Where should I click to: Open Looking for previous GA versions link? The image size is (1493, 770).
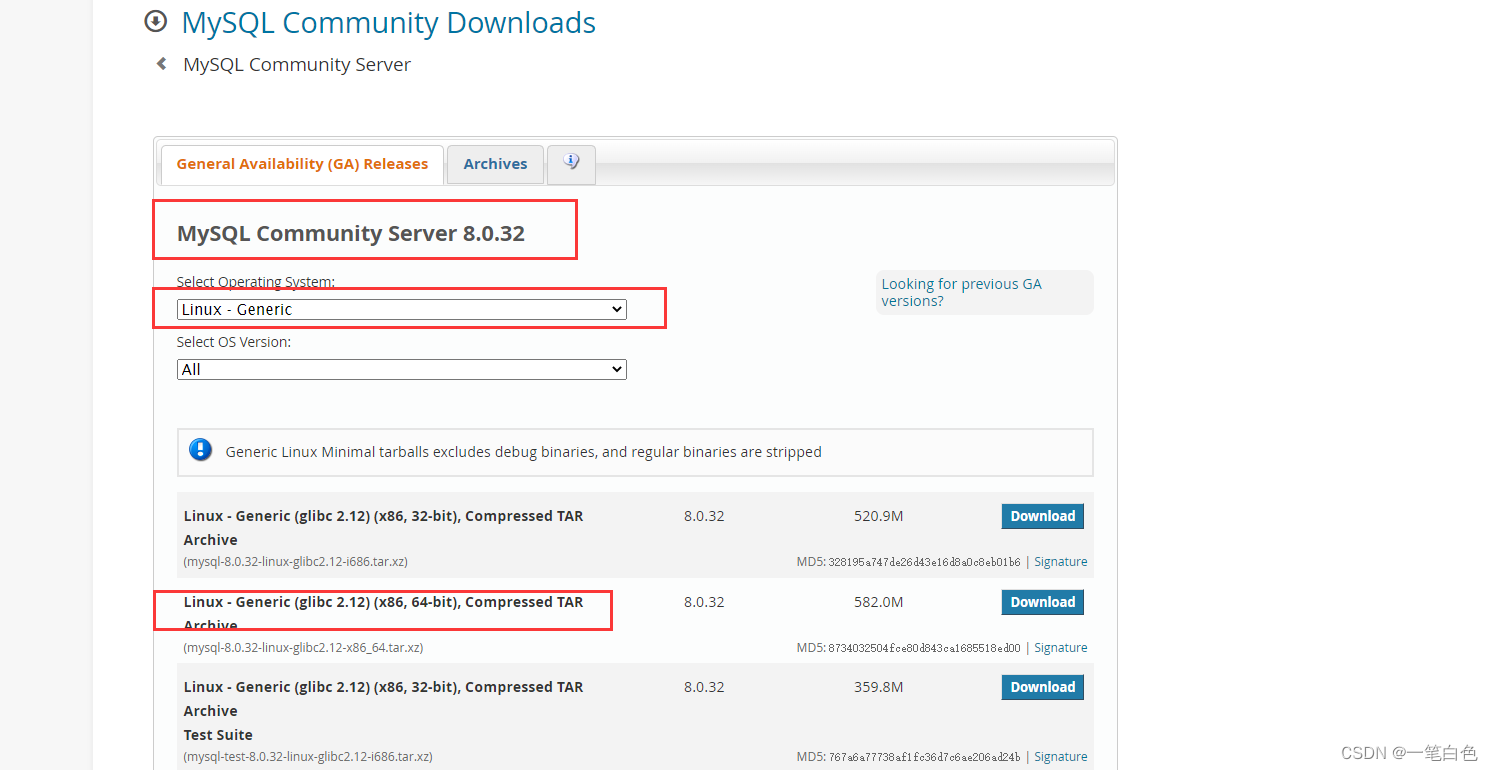tap(961, 292)
